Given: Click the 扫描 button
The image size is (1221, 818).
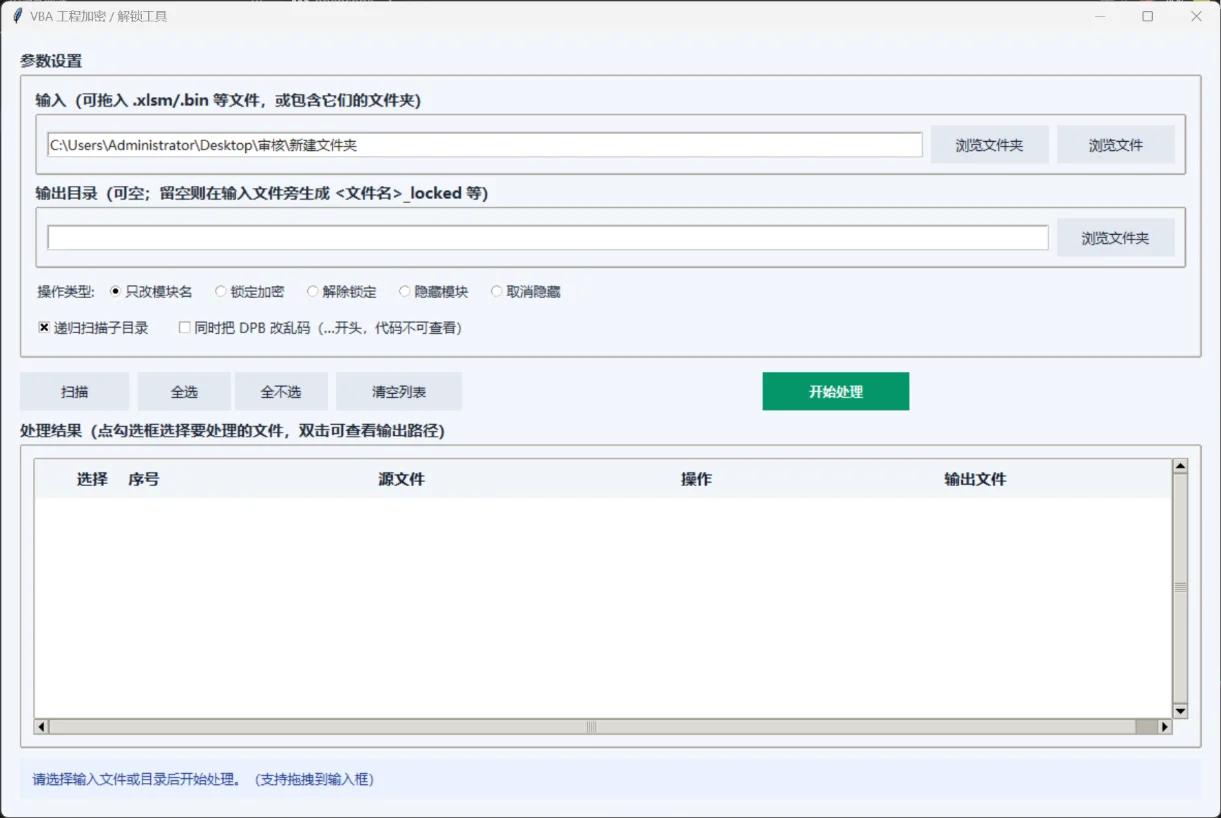Looking at the screenshot, I should [x=74, y=391].
